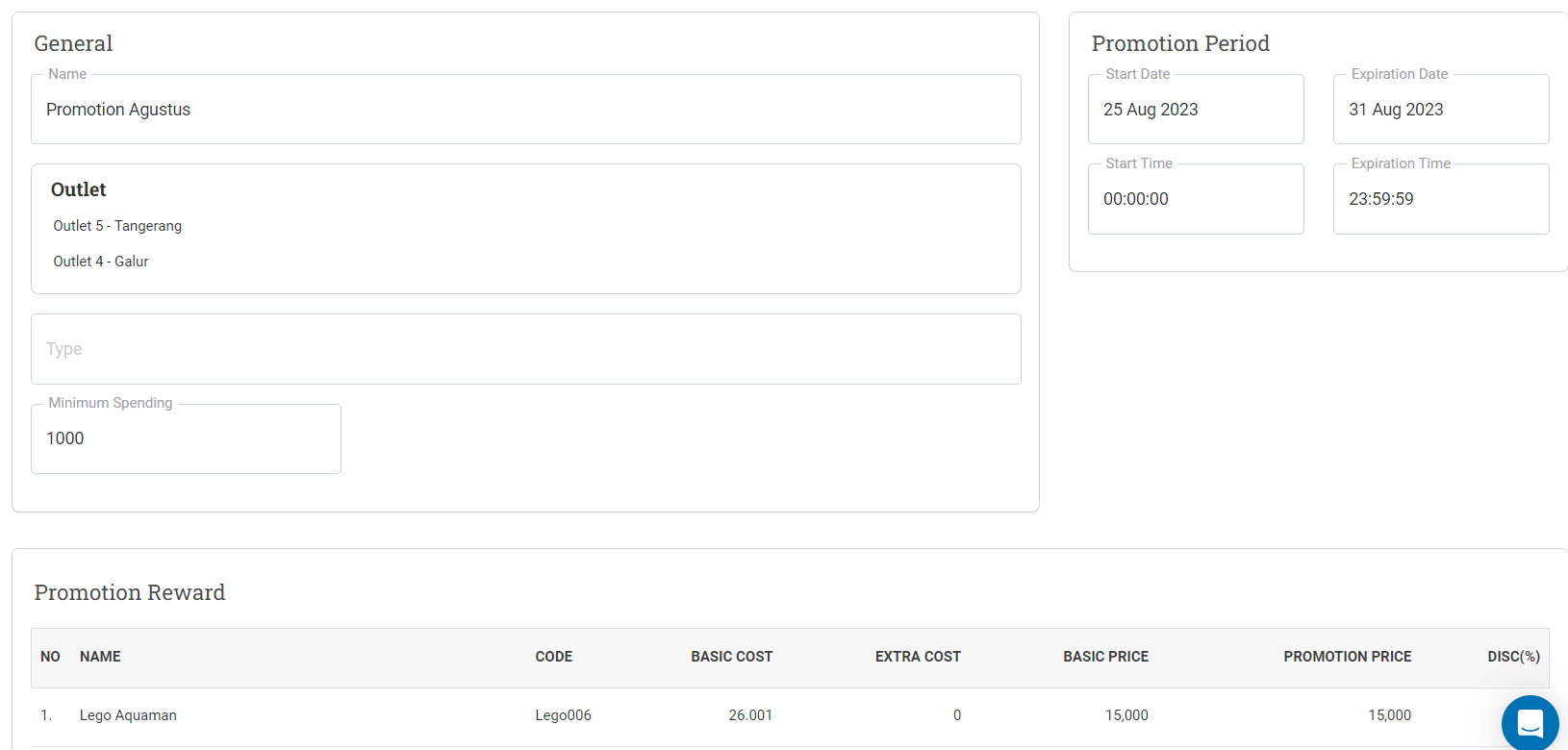Click the Lego006 code cell

point(564,715)
